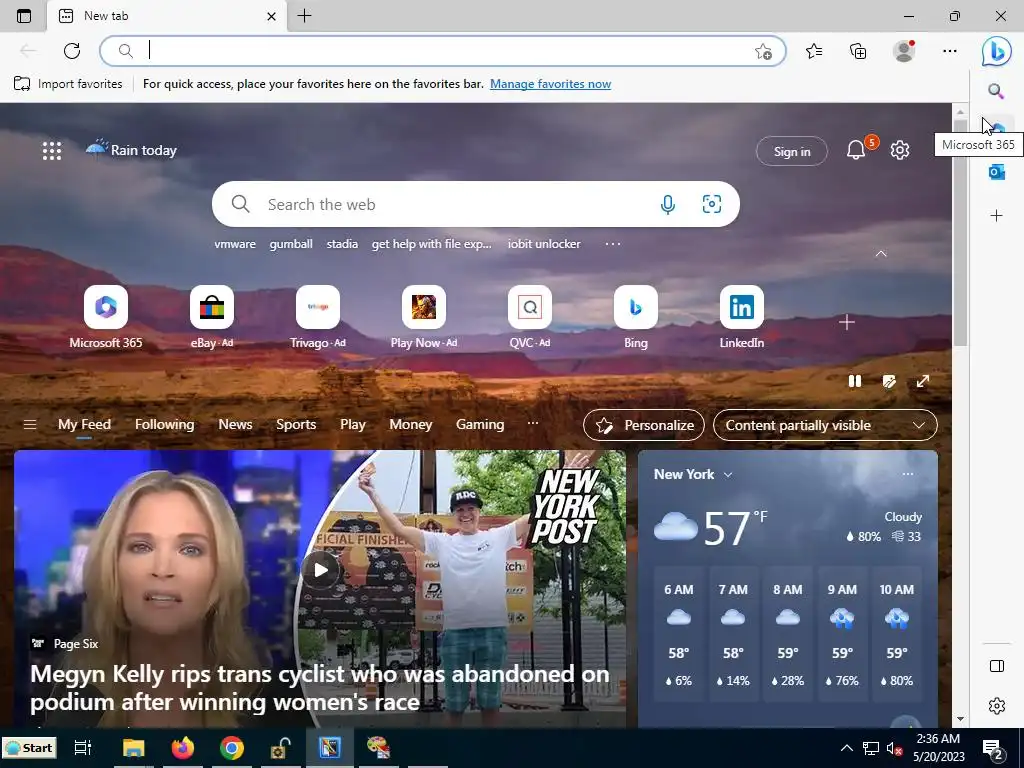Launch Firefox from the taskbar
This screenshot has height=768, width=1024.
tap(183, 748)
